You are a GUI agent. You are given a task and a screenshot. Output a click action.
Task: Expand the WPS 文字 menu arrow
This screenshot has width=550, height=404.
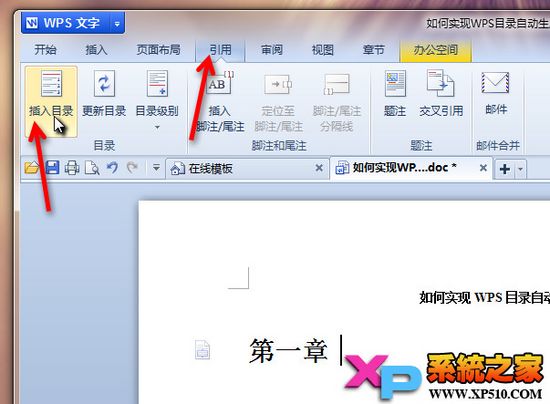pos(117,23)
